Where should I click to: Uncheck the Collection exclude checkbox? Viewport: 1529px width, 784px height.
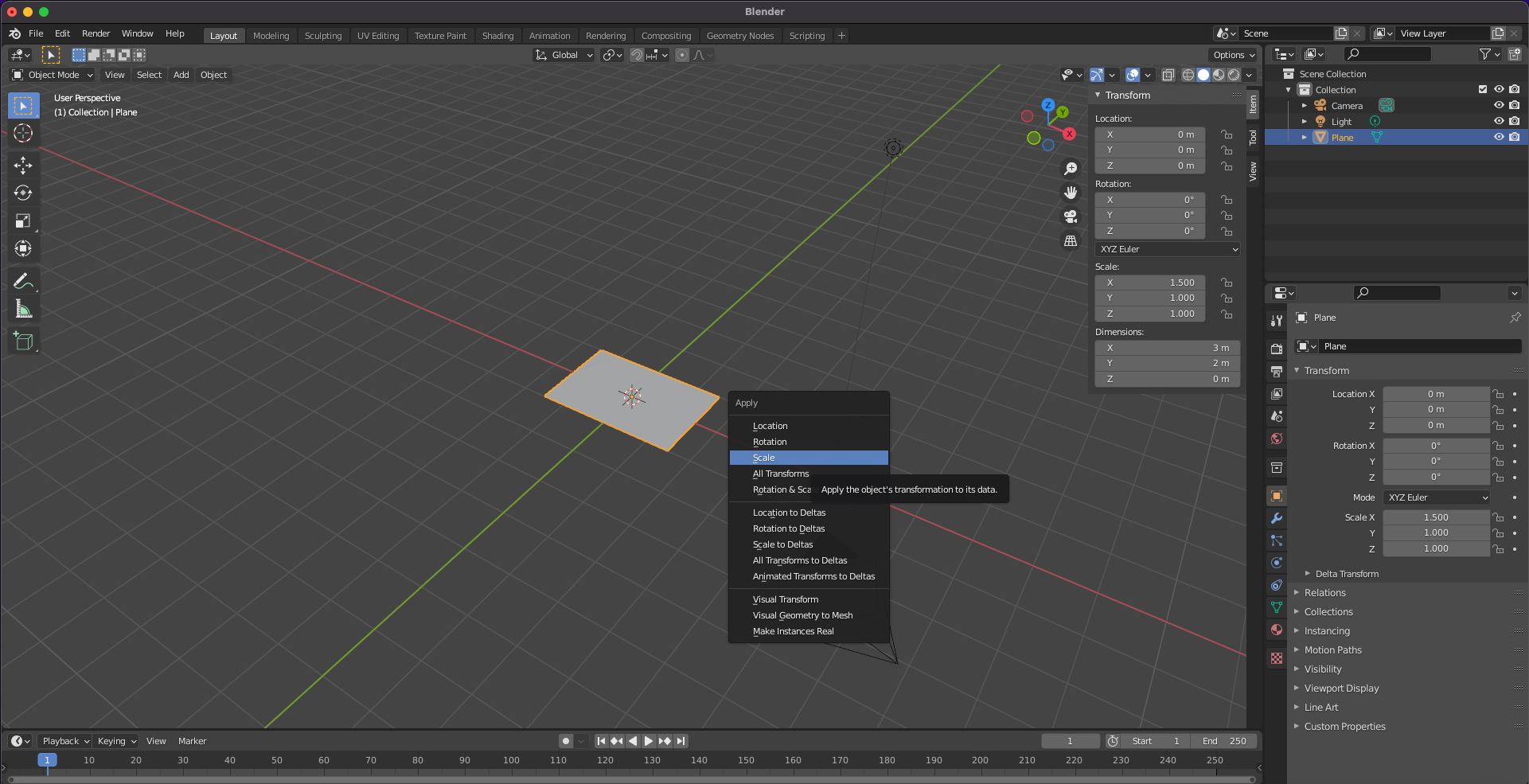(x=1483, y=89)
